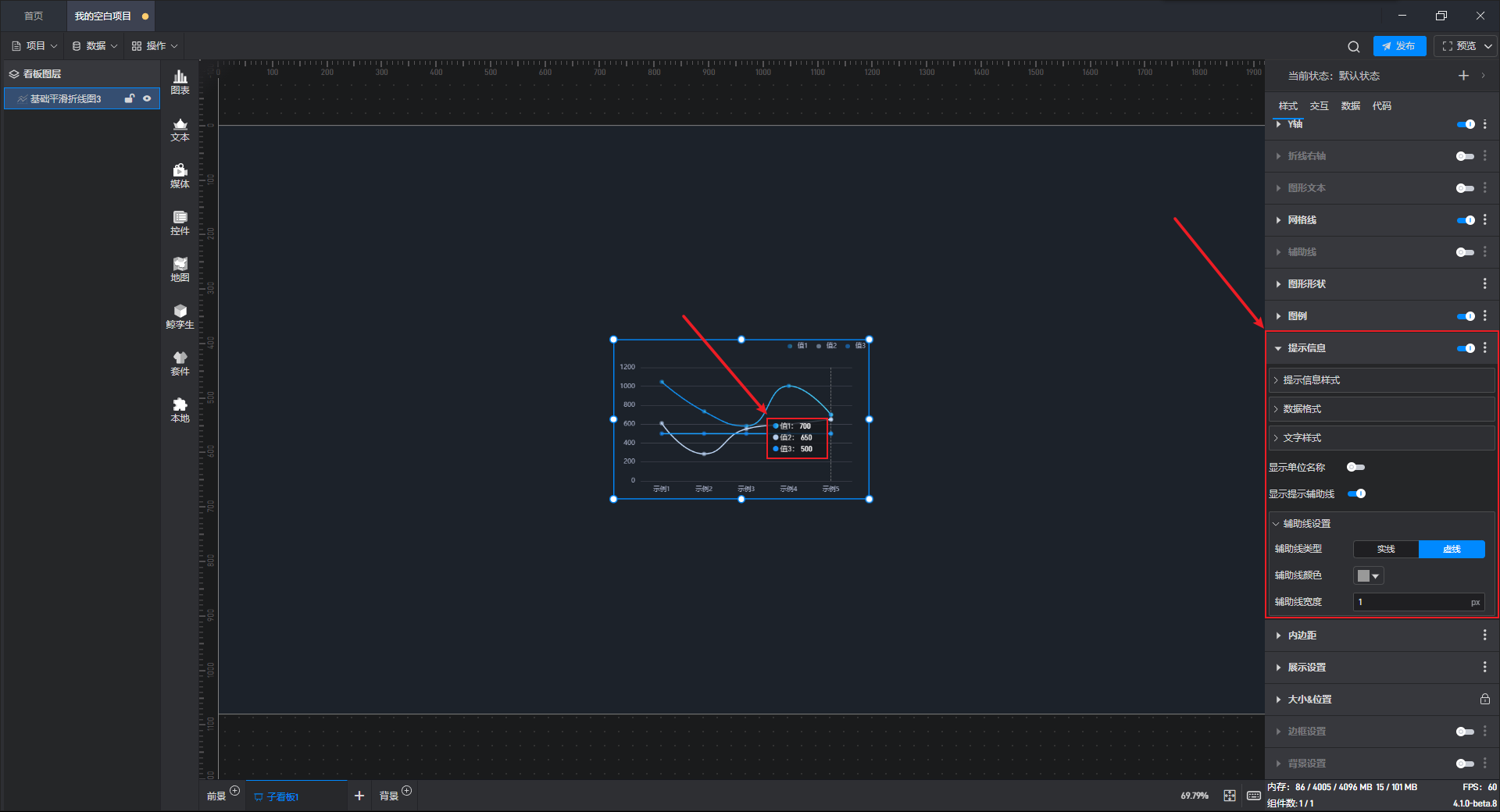The width and height of the screenshot is (1500, 812).
Task: Open more options for 网格线 section
Action: (1485, 220)
